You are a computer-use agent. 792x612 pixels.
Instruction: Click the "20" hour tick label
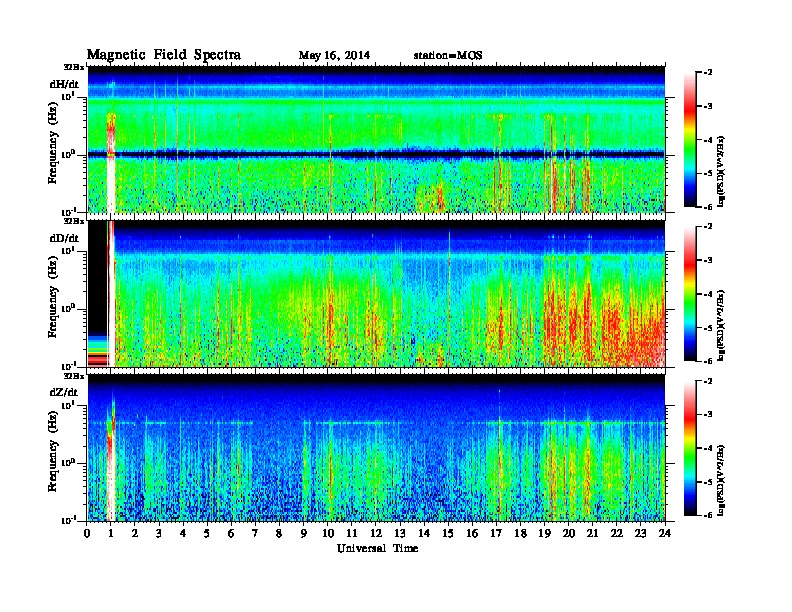pos(569,533)
